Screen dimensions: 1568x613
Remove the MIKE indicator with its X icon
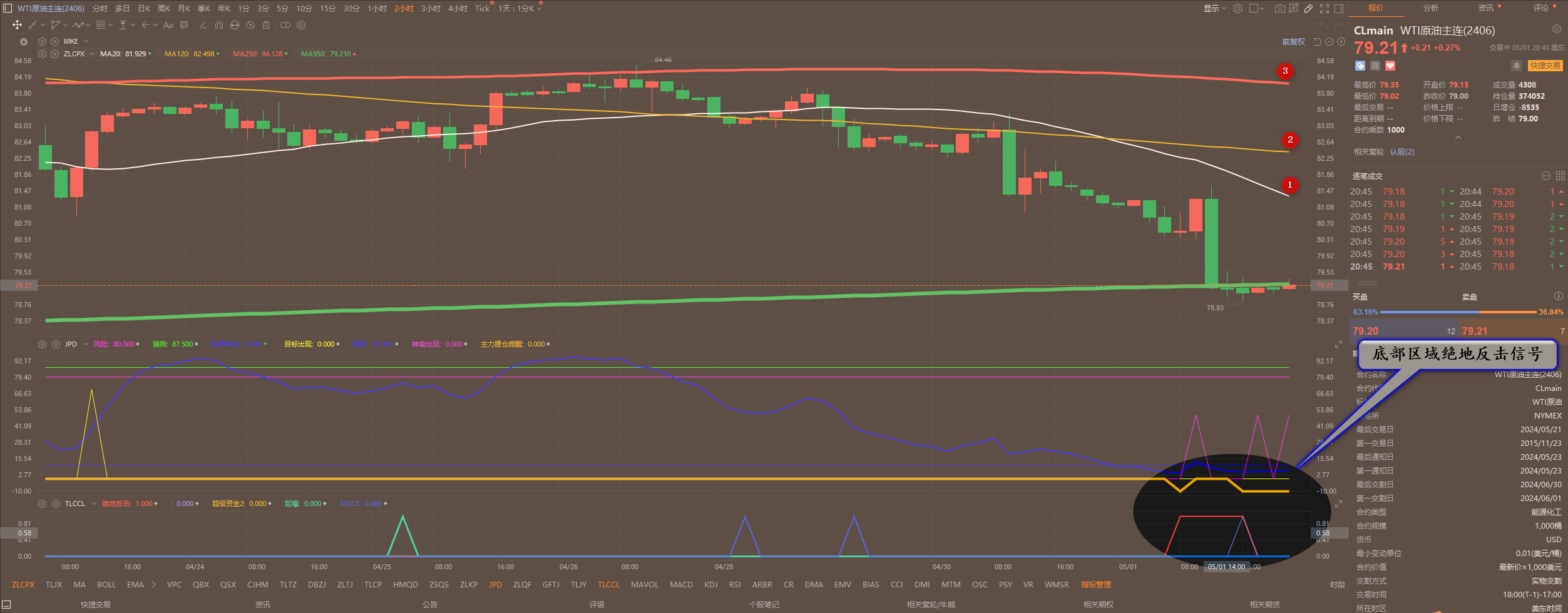click(55, 41)
